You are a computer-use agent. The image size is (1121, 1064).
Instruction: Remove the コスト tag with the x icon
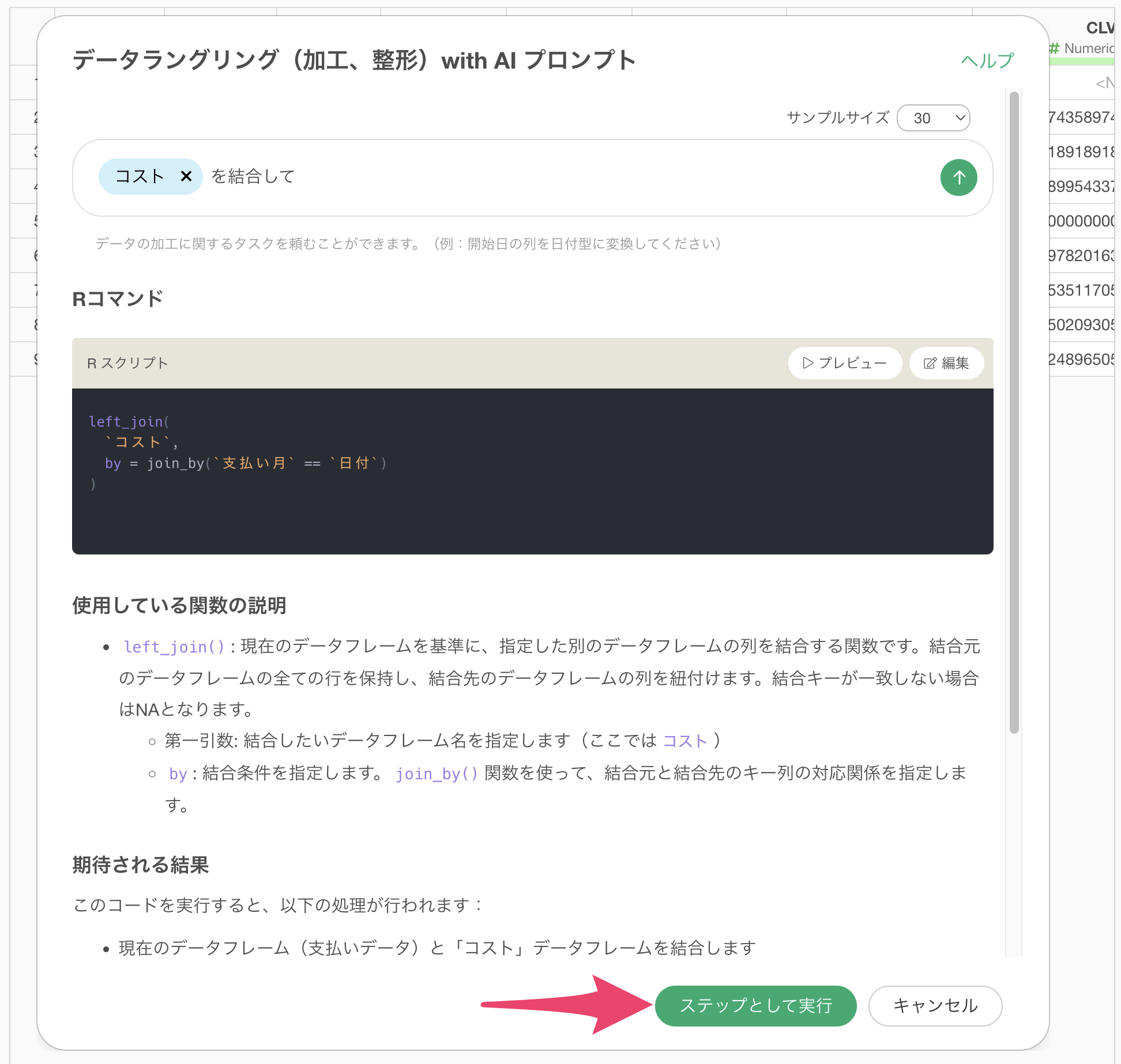(x=186, y=176)
